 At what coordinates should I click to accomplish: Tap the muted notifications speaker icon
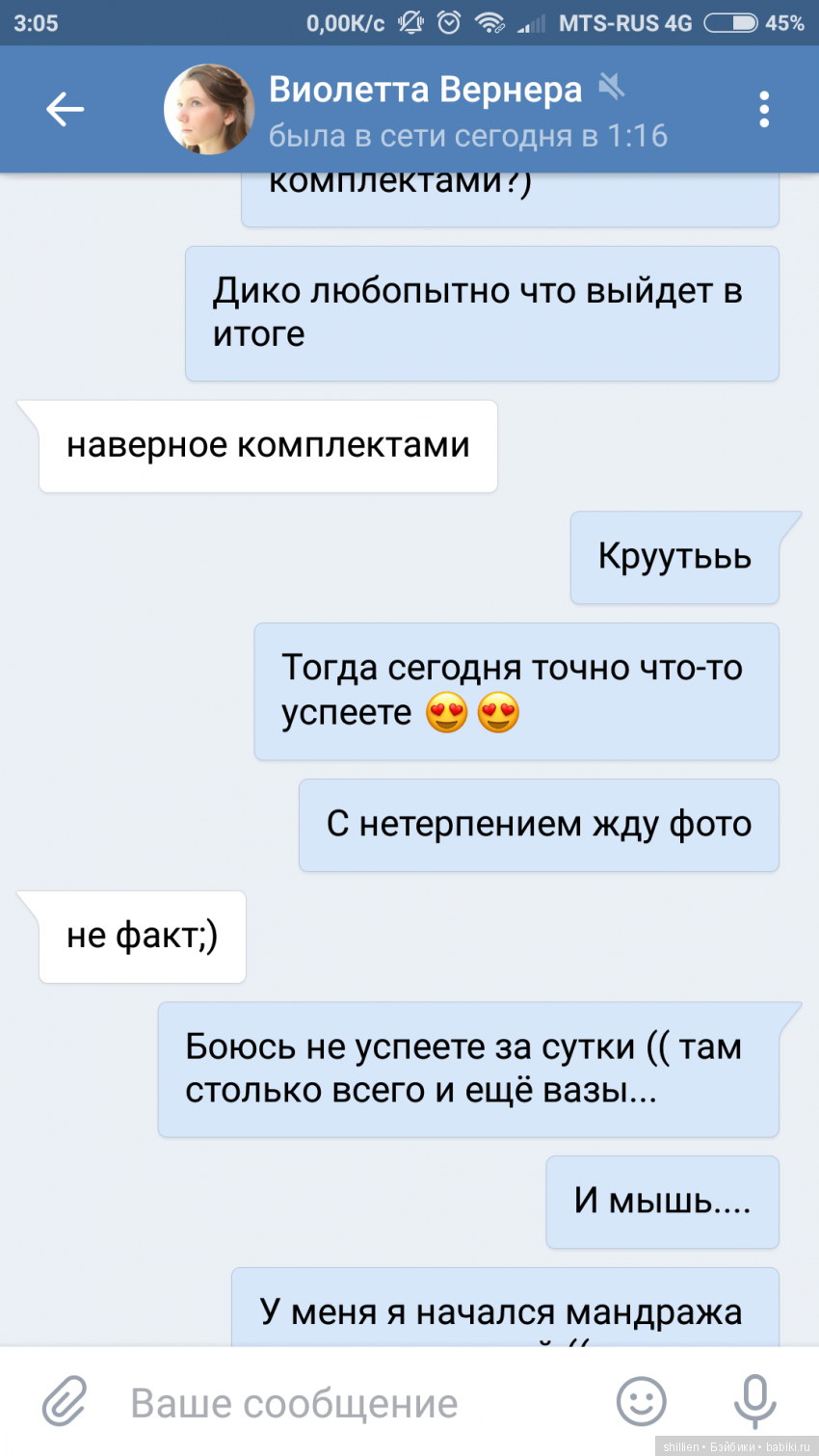tap(611, 87)
